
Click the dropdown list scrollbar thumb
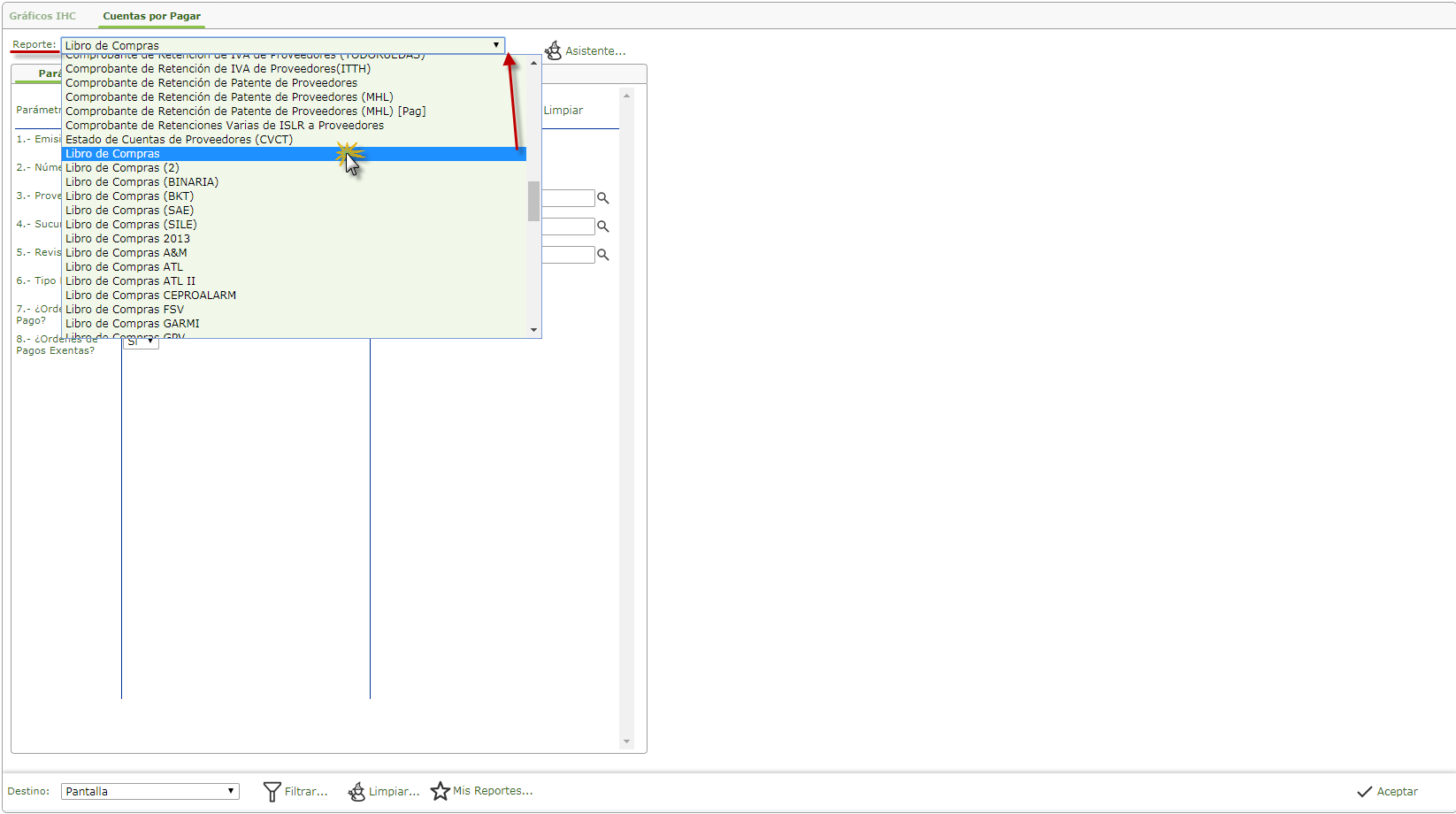[x=533, y=201]
